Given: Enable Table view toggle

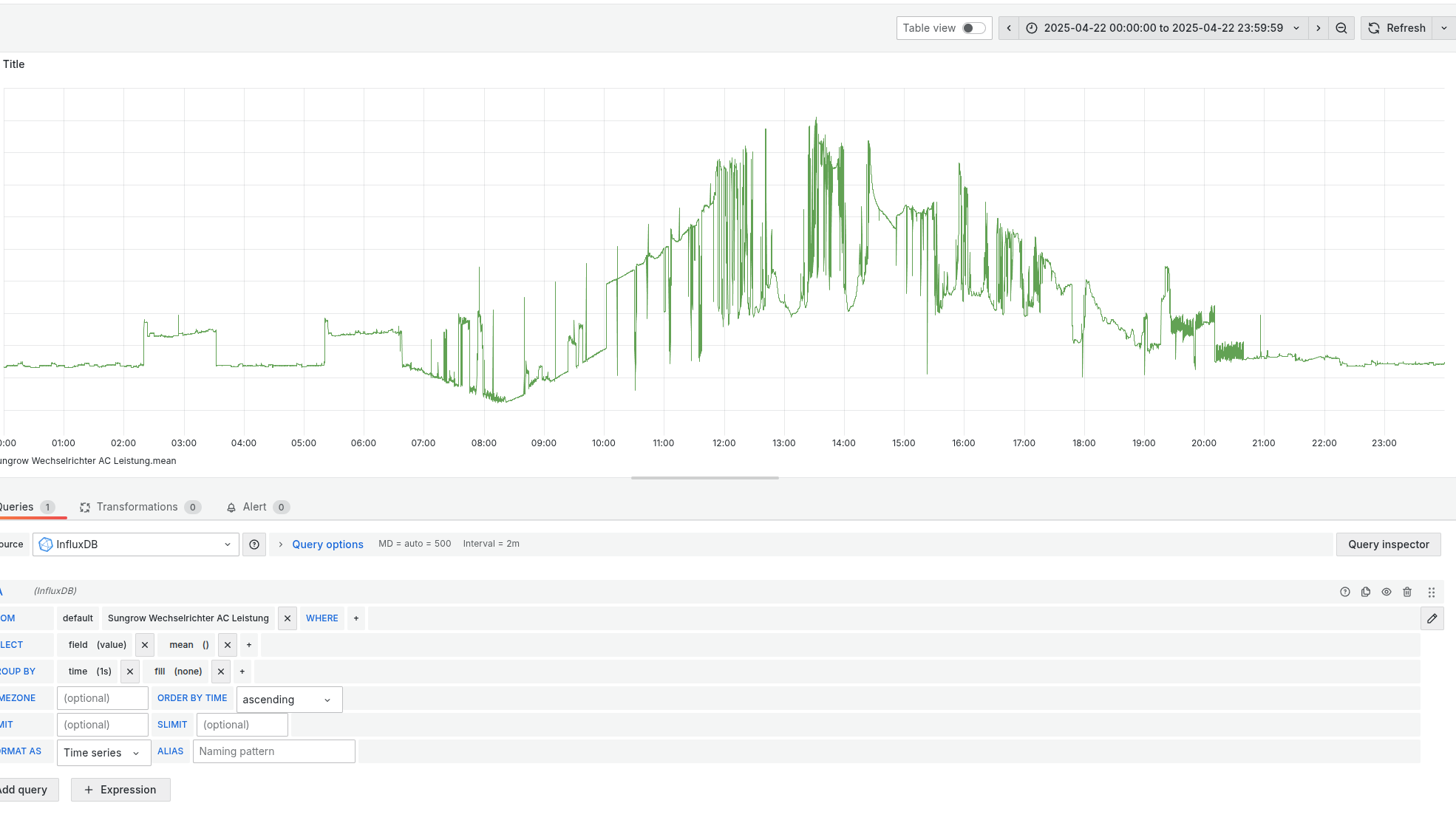Looking at the screenshot, I should tap(975, 27).
